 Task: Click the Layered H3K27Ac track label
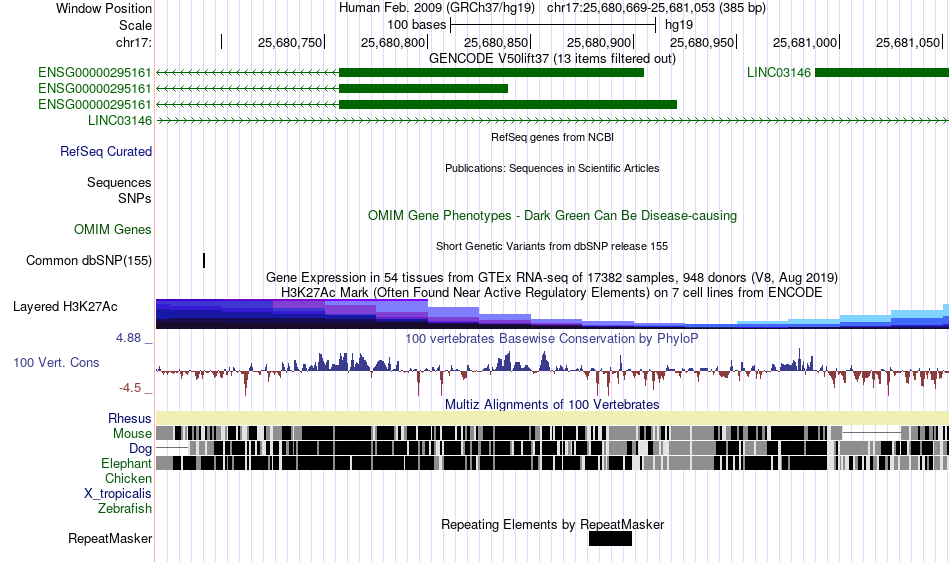point(65,306)
